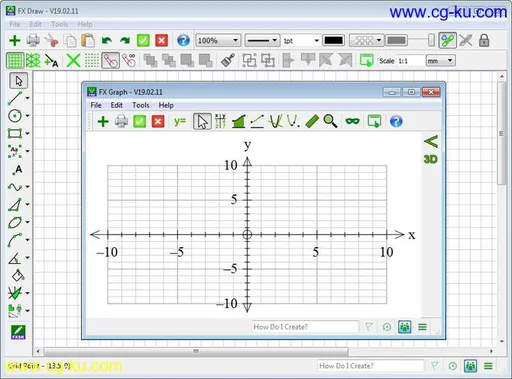
Task: Open the mm units dropdown
Action: (441, 61)
